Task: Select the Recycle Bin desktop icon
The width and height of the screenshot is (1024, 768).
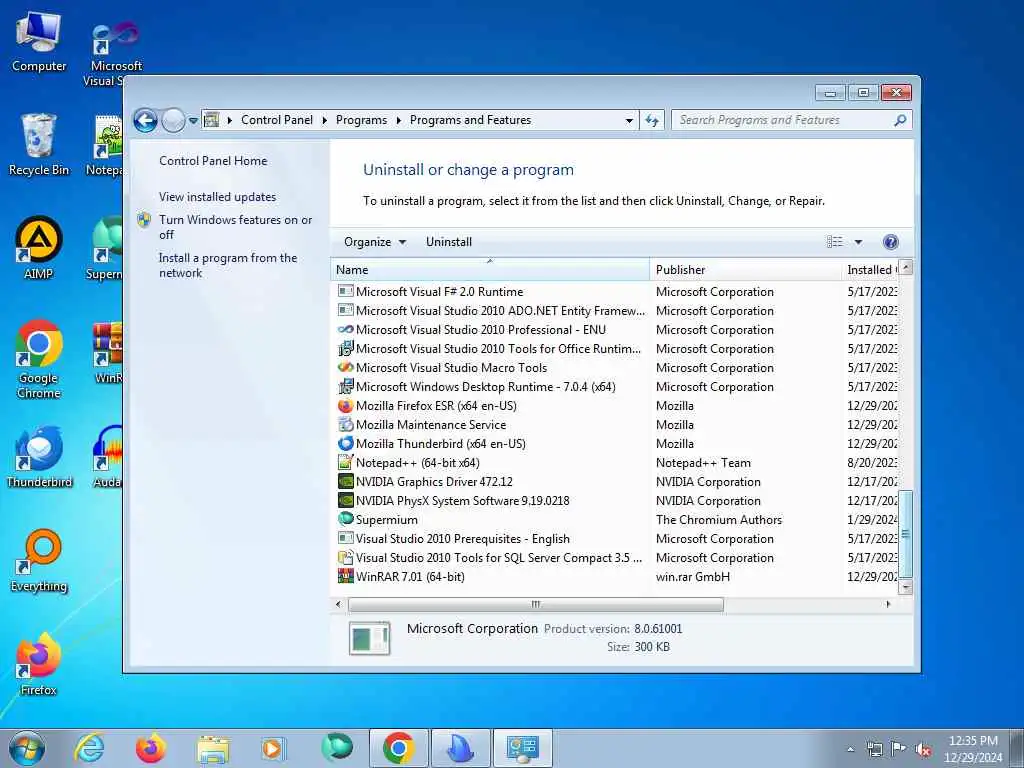Action: pyautogui.click(x=39, y=145)
